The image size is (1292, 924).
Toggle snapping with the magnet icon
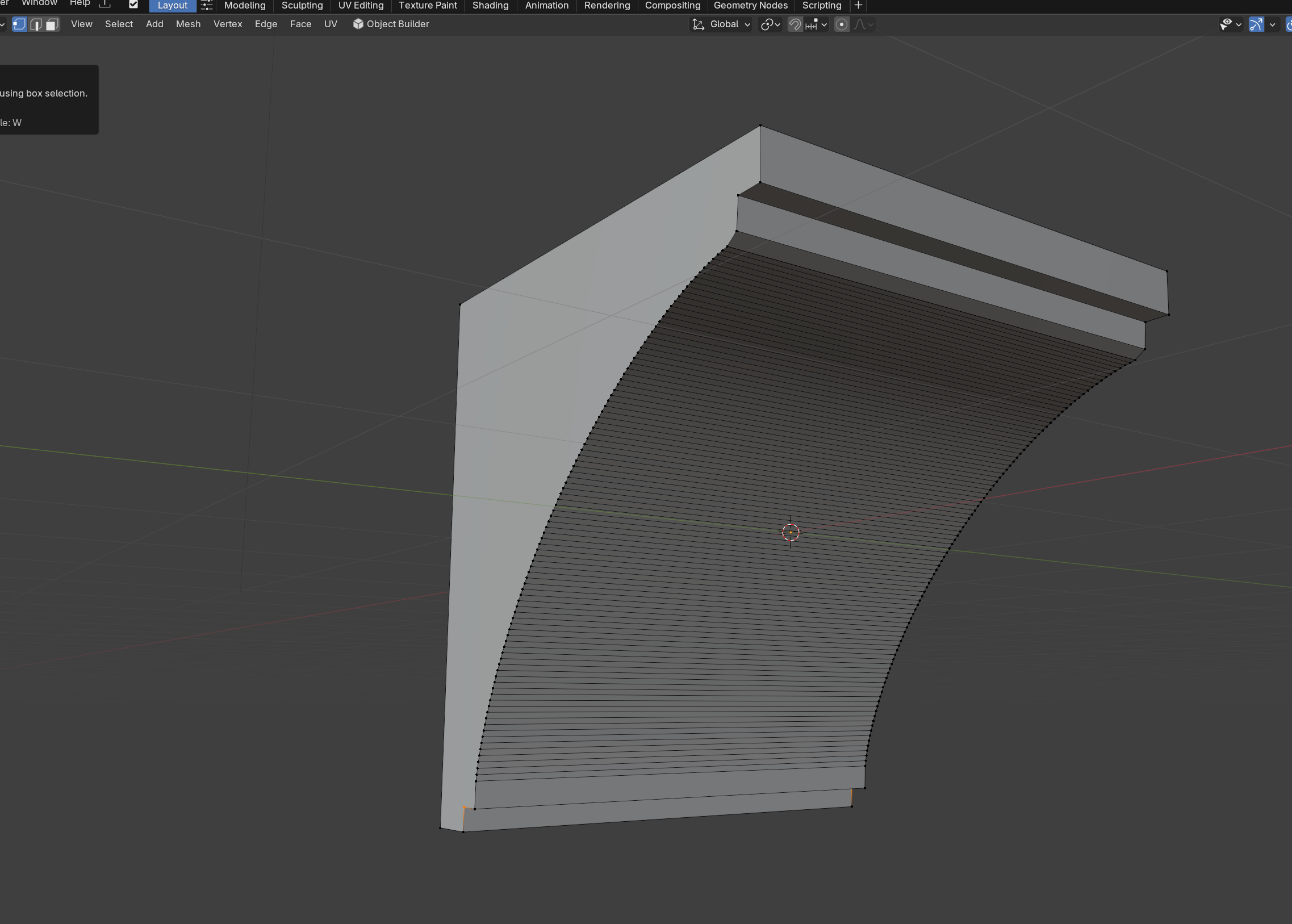(795, 24)
